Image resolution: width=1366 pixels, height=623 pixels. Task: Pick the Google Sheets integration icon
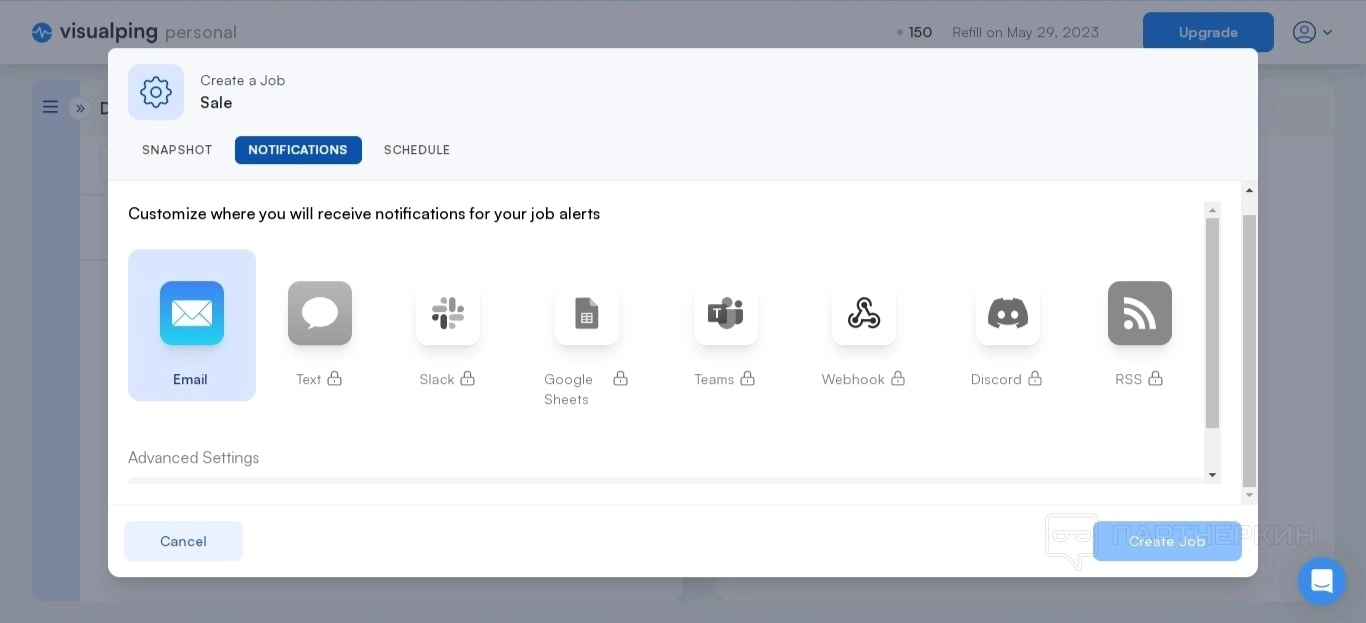[x=587, y=313]
